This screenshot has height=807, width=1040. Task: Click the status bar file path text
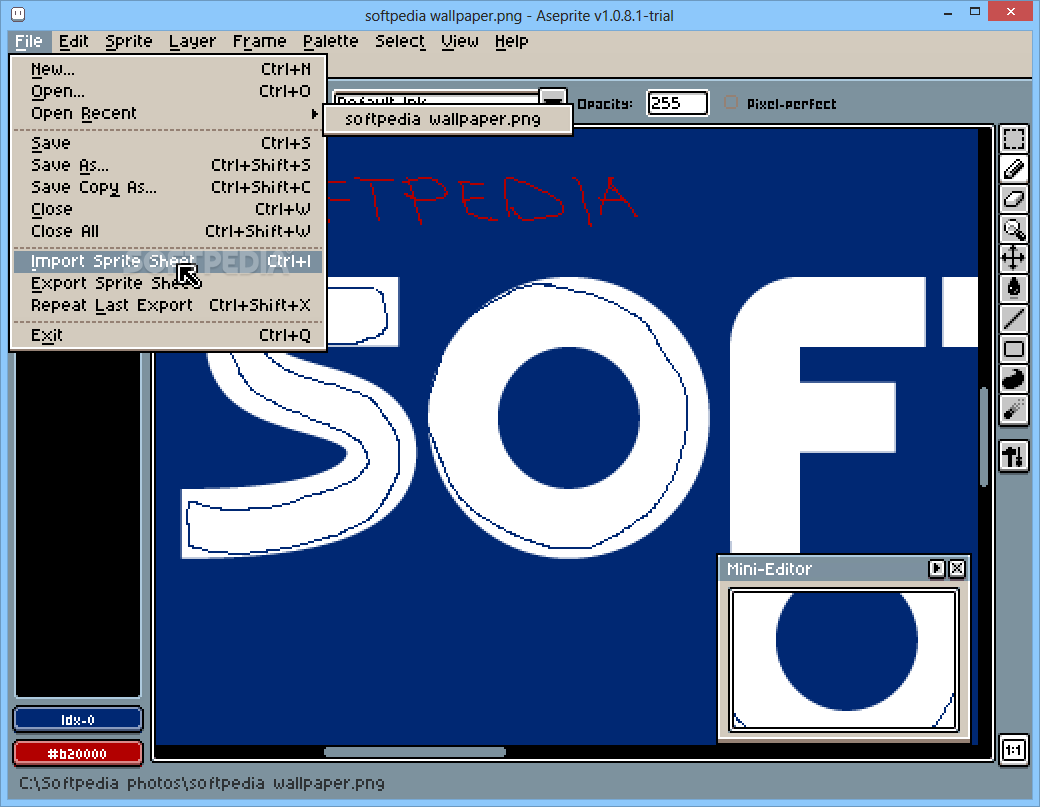(202, 783)
